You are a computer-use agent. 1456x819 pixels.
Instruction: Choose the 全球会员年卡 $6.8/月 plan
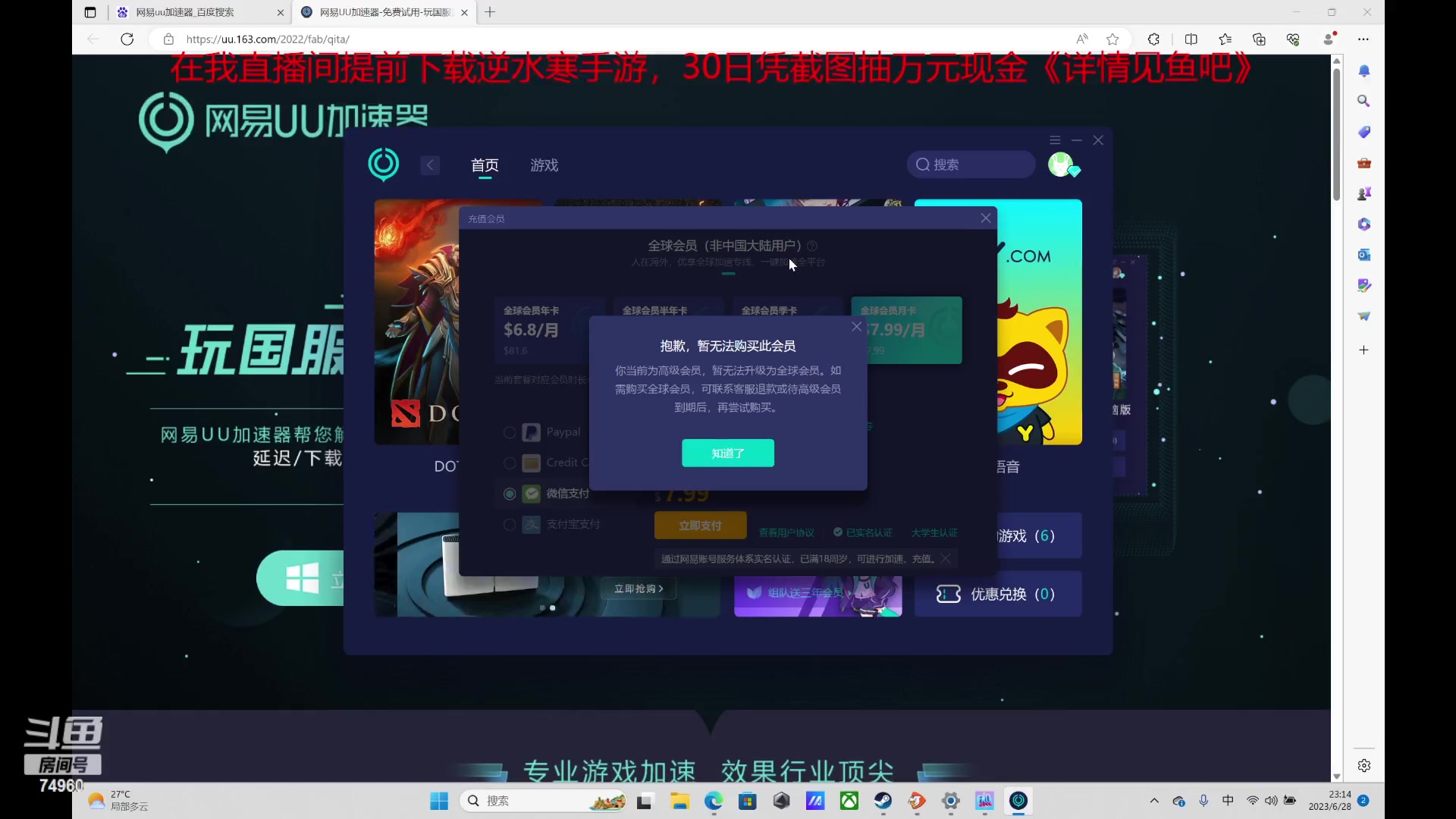[x=542, y=331]
